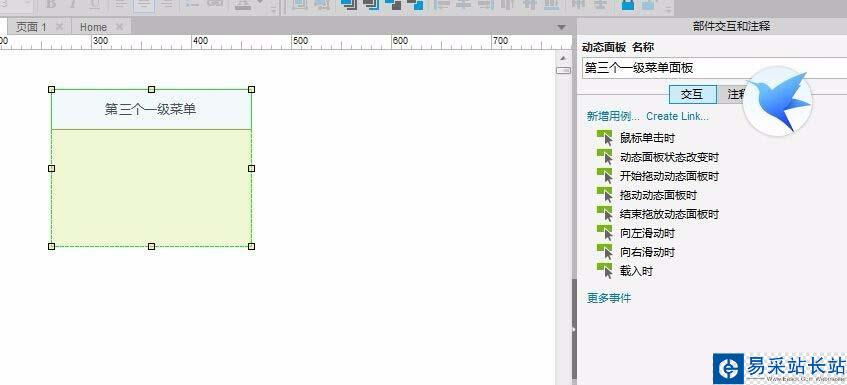Send selected widget backward one step
847x385 pixels.
click(415, 4)
